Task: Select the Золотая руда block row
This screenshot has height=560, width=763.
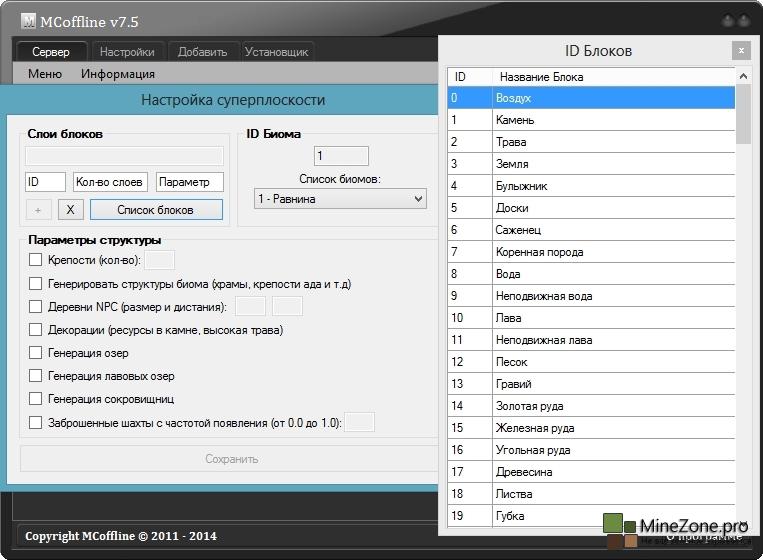Action: click(590, 406)
